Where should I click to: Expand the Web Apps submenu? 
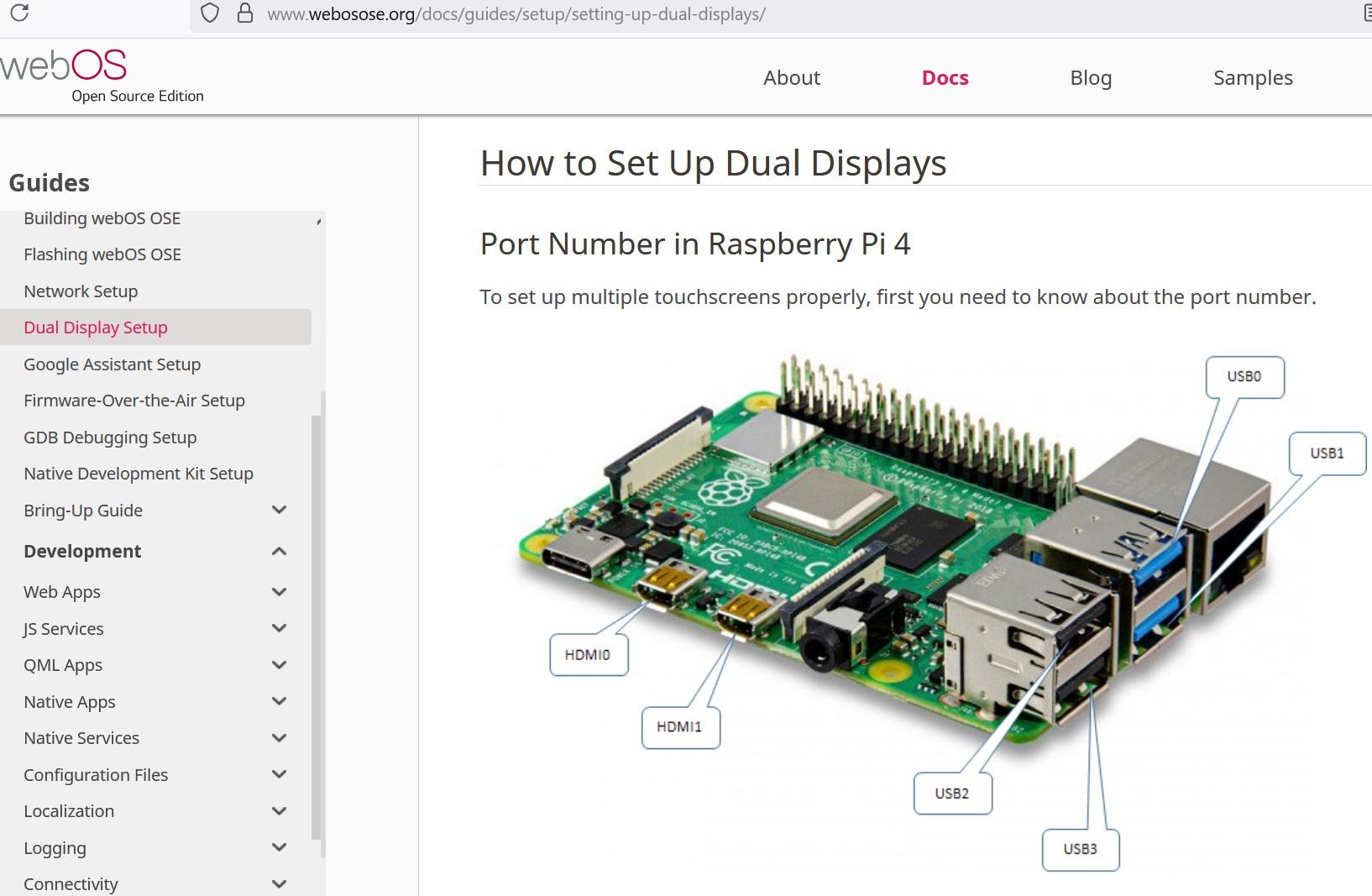tap(280, 592)
